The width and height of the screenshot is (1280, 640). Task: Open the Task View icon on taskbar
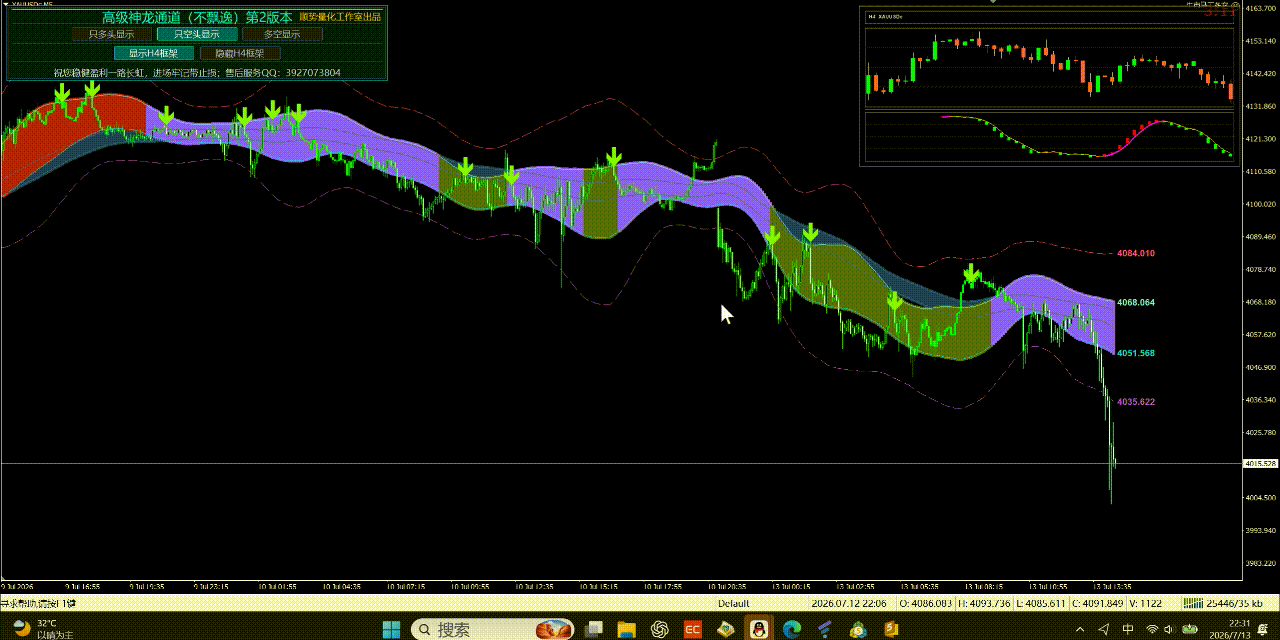pyautogui.click(x=593, y=629)
